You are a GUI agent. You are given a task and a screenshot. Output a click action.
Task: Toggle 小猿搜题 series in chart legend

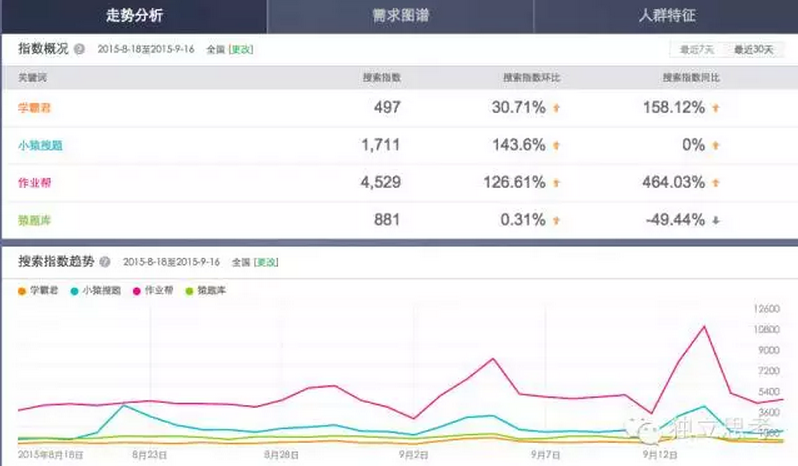(101, 290)
